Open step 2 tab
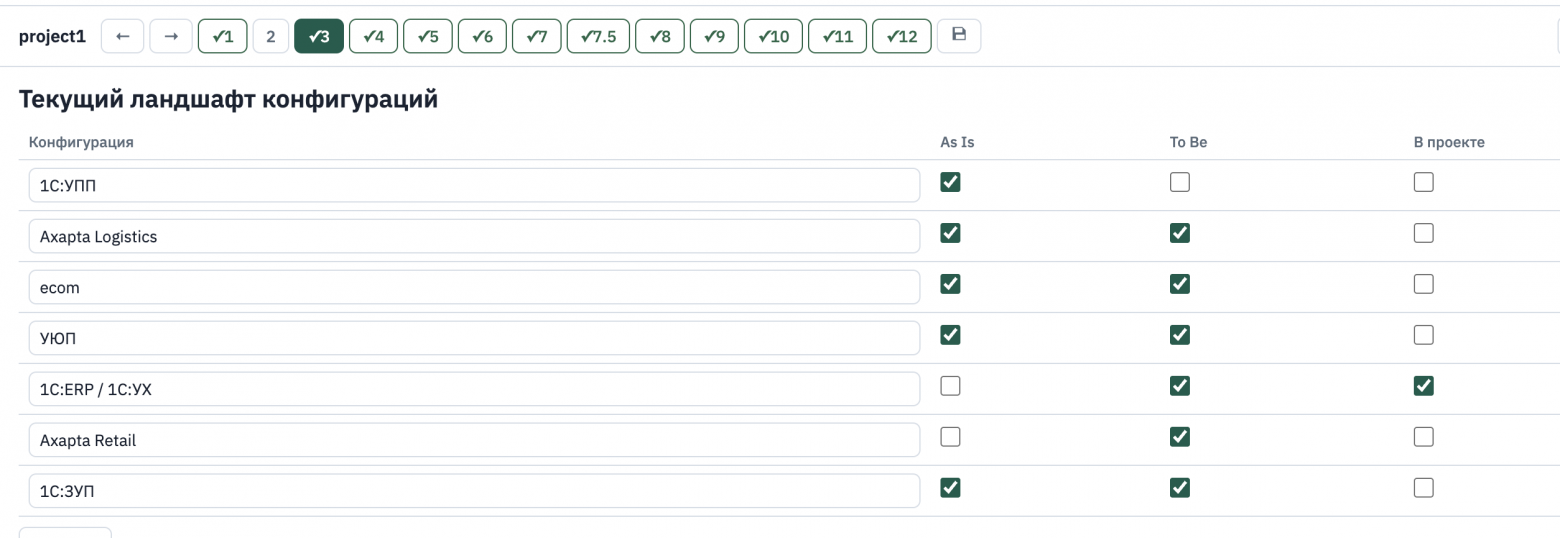Screen dimensions: 1560x538 click(x=270, y=36)
